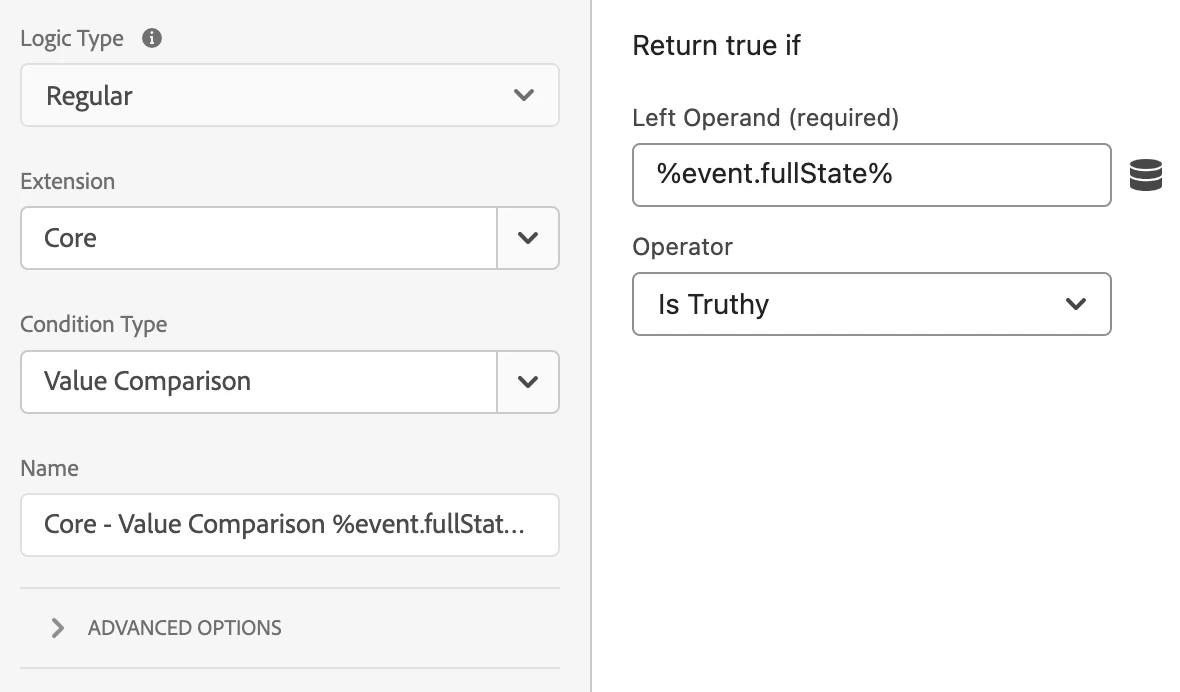Click the Logic Type info icon

click(x=152, y=39)
